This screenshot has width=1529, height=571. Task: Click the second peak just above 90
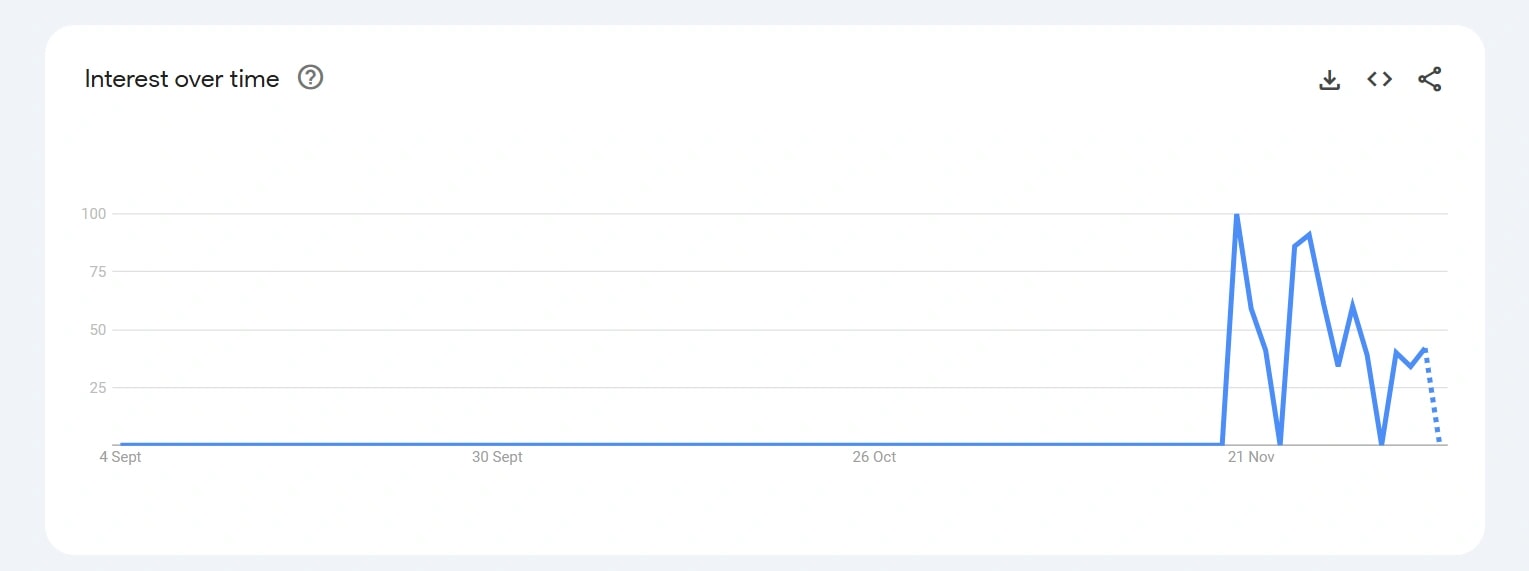[x=1309, y=235]
